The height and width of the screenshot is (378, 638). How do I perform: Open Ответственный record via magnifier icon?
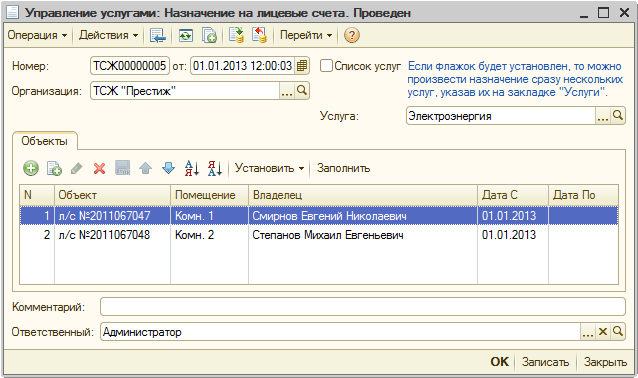618,332
